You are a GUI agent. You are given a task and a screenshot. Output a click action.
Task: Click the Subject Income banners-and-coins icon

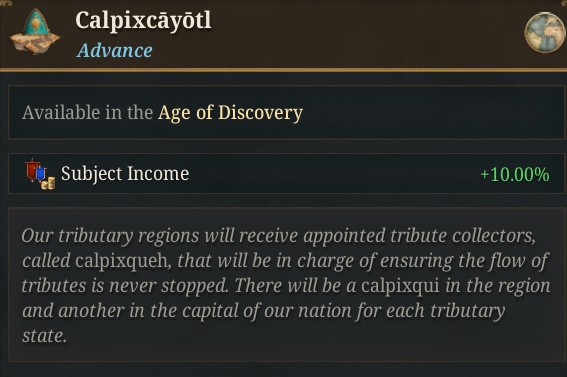(x=40, y=174)
